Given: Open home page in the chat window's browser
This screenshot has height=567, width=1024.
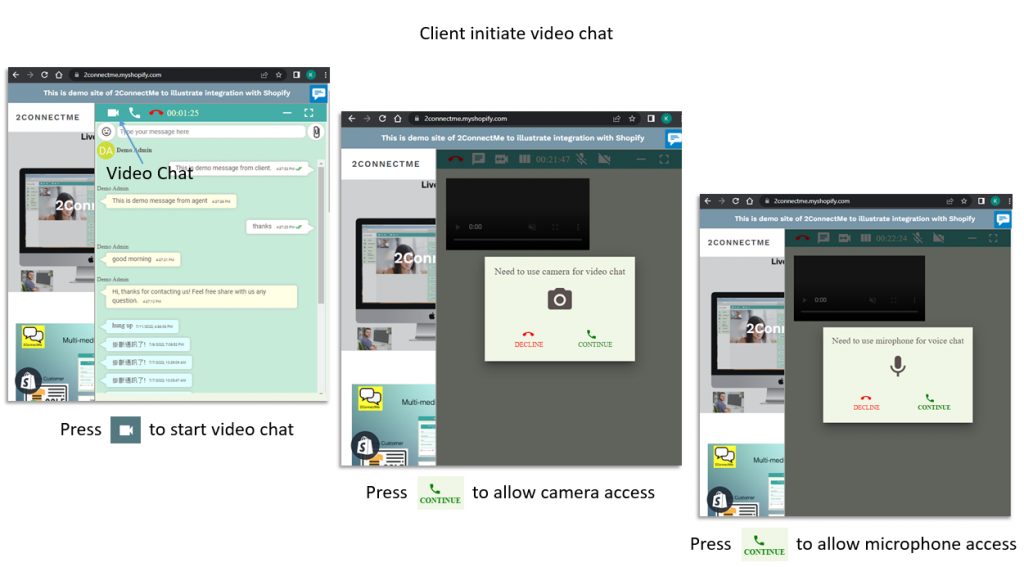Looking at the screenshot, I should 59,74.
